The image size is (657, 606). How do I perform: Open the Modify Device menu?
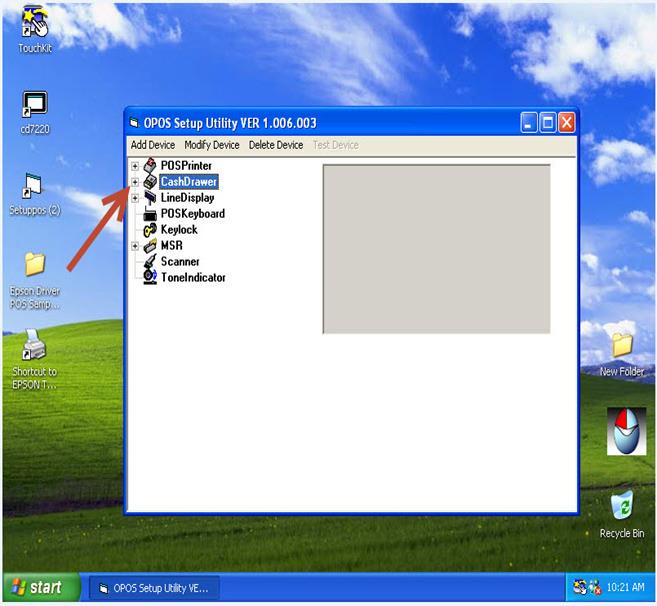[212, 145]
